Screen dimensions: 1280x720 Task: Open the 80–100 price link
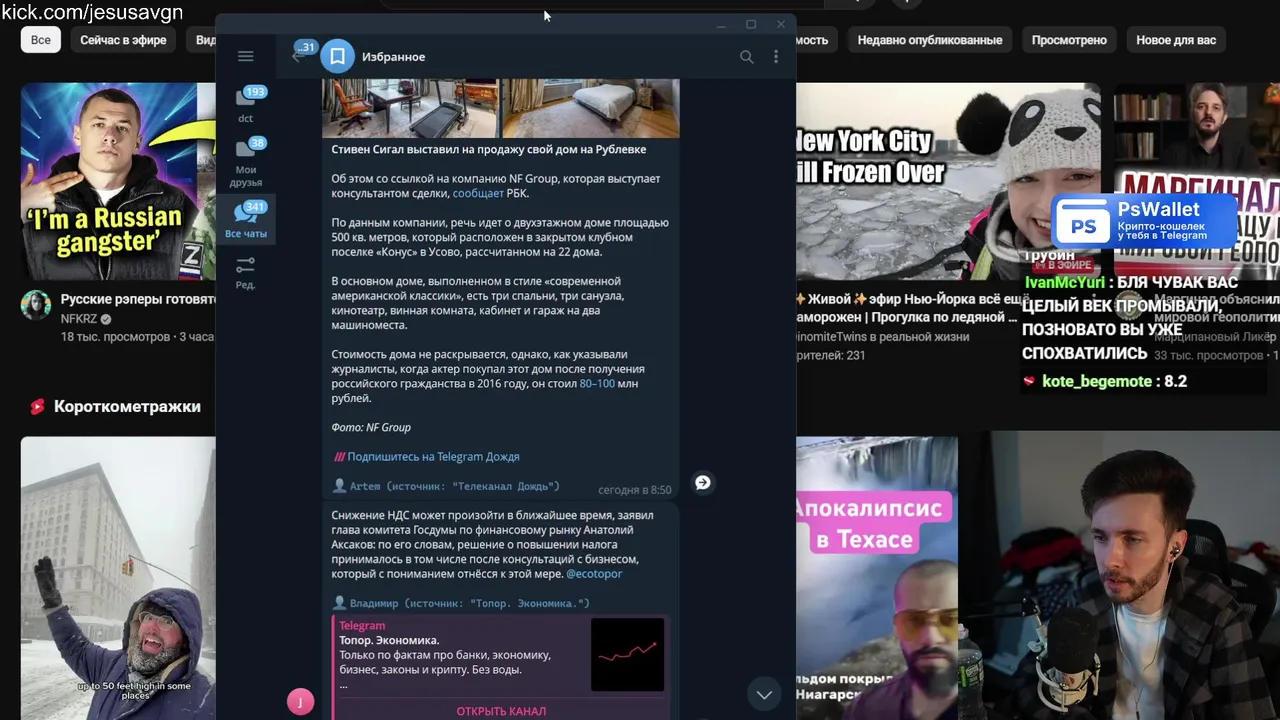(x=597, y=384)
